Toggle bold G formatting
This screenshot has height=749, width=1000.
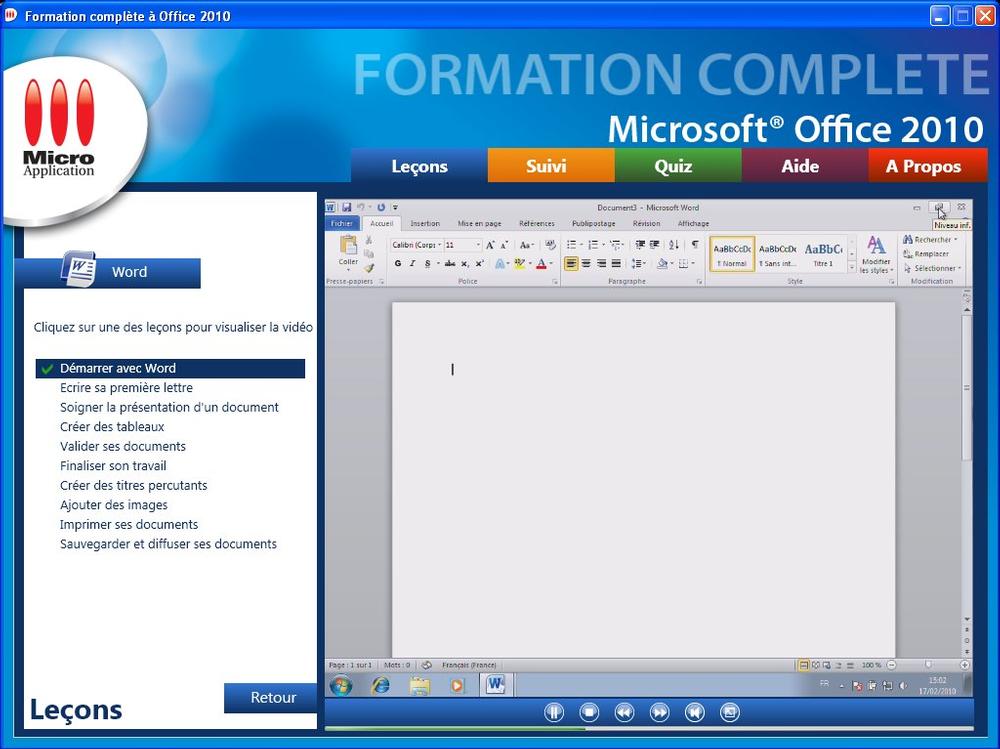click(398, 263)
